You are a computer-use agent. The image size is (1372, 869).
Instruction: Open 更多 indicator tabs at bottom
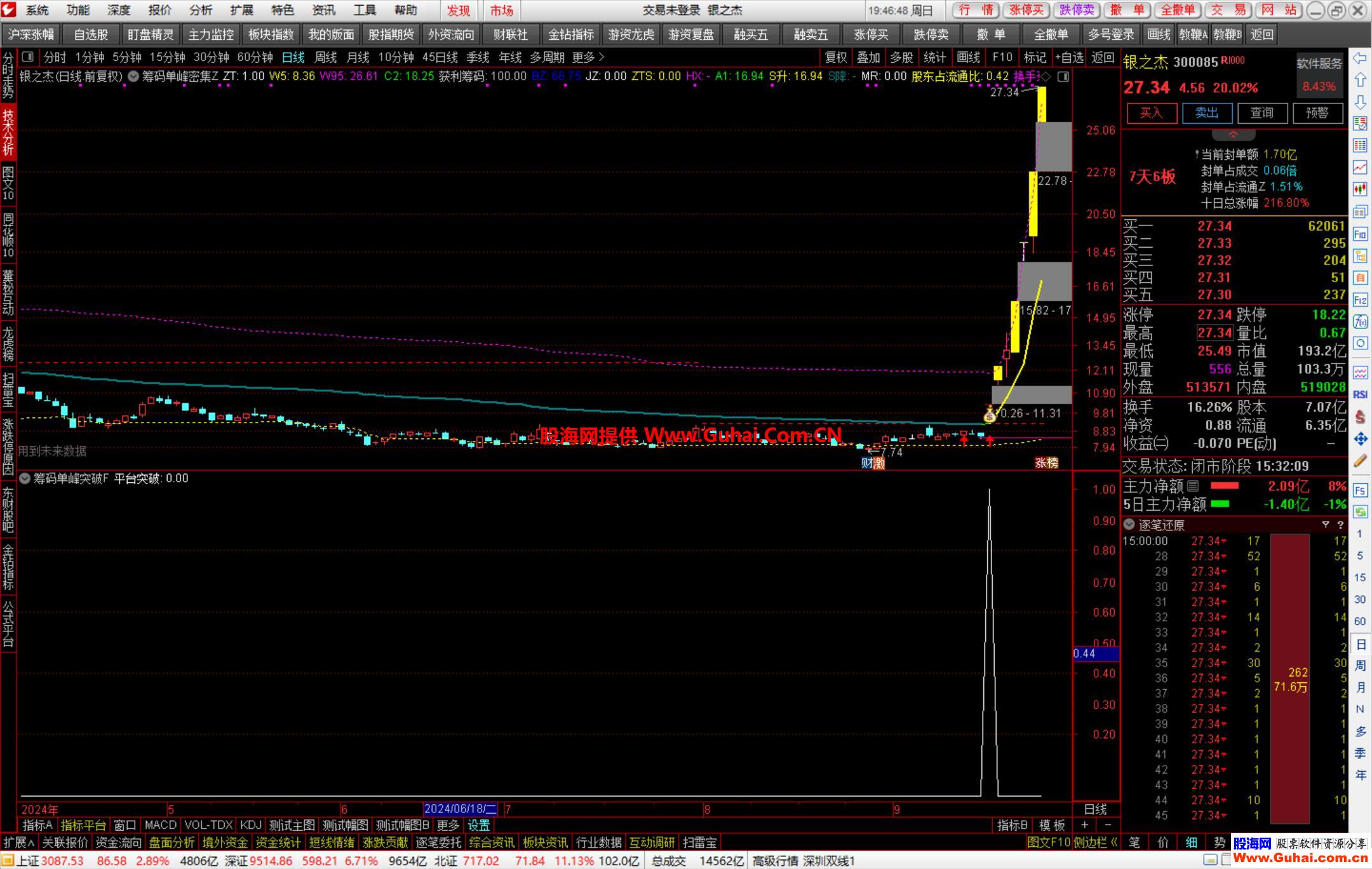(448, 825)
